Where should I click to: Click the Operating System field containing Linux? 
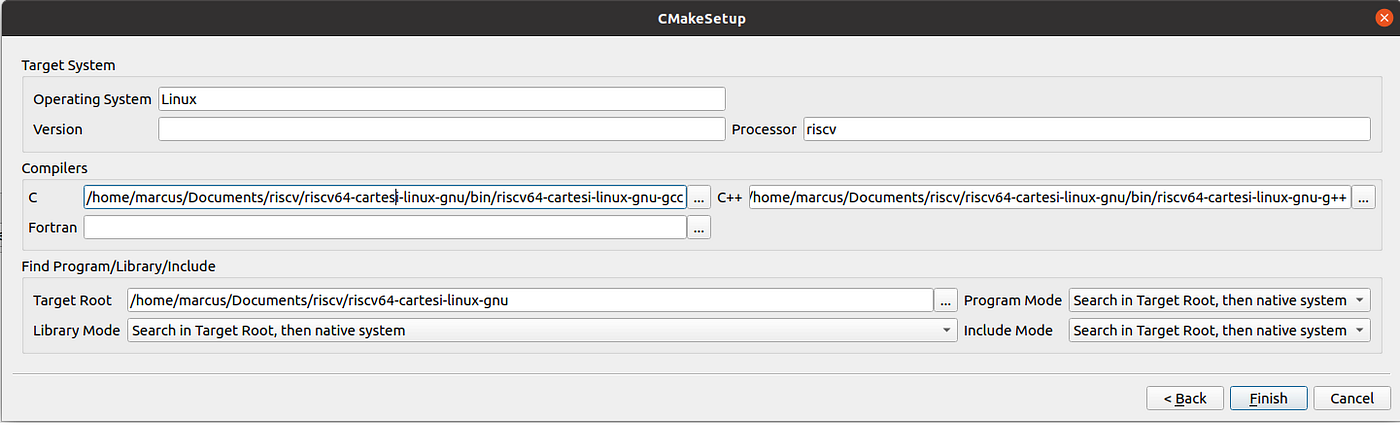441,99
